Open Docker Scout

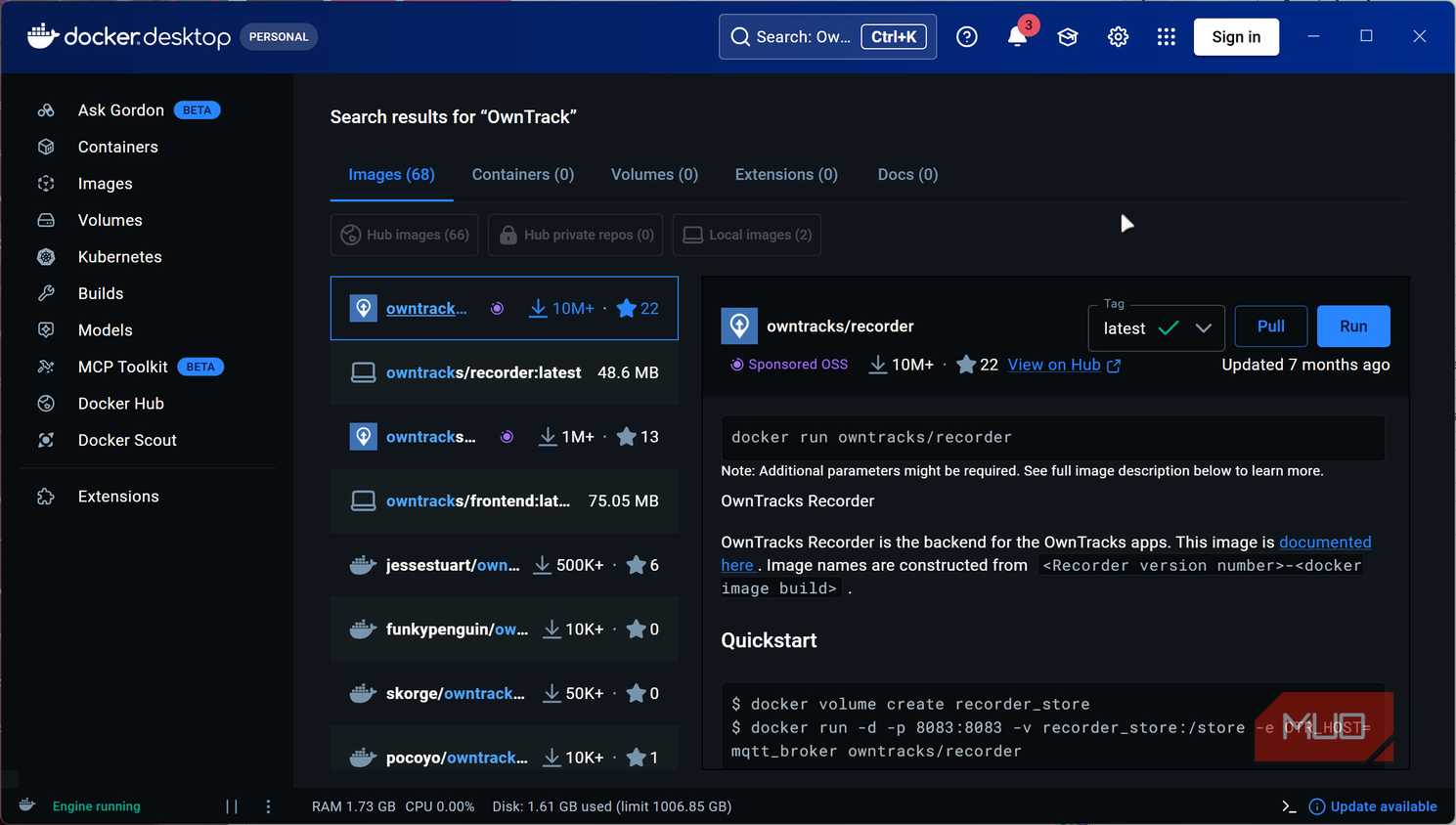click(127, 440)
